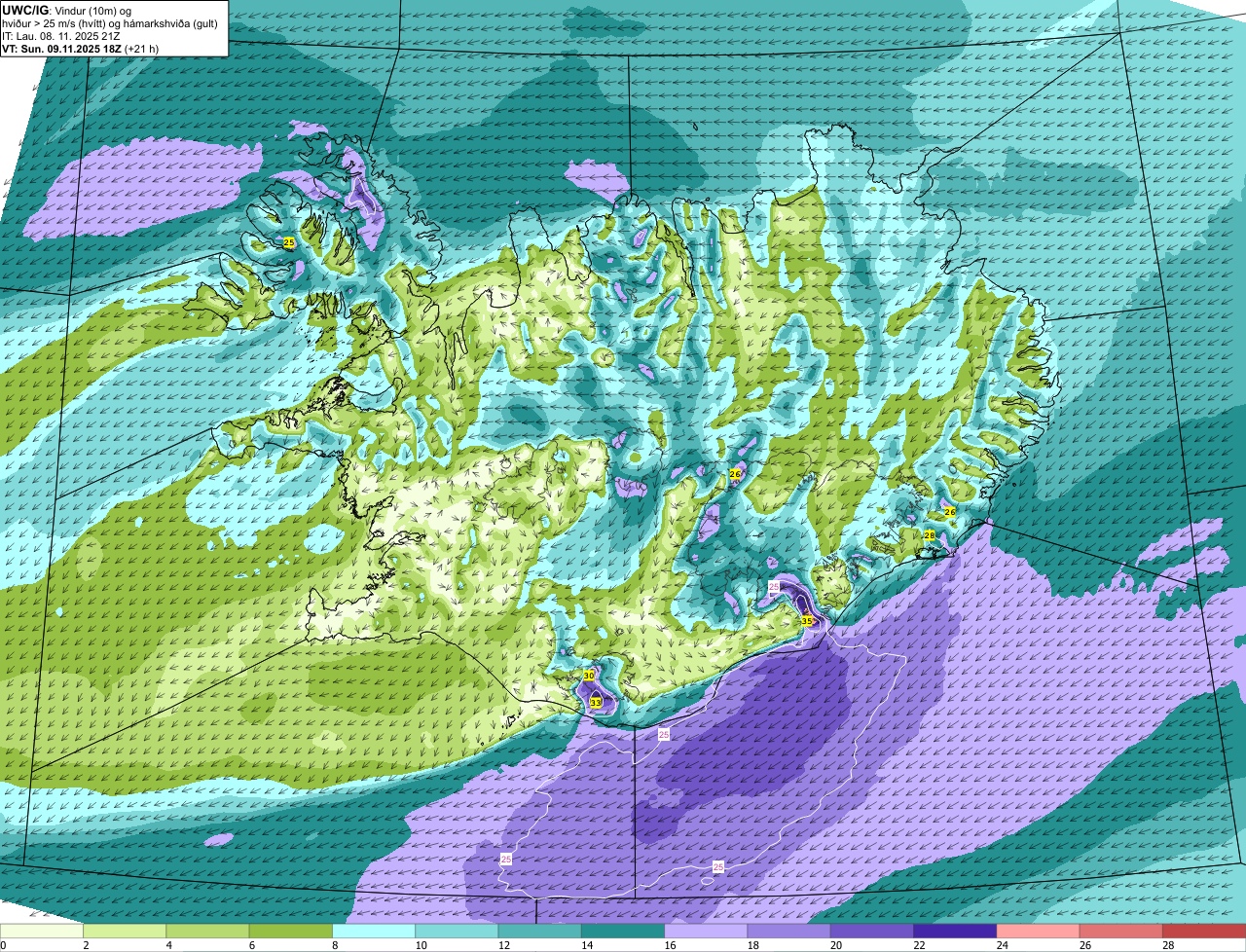
Task: Select the palest yellow 0–2 legend swatch
Action: click(42, 932)
